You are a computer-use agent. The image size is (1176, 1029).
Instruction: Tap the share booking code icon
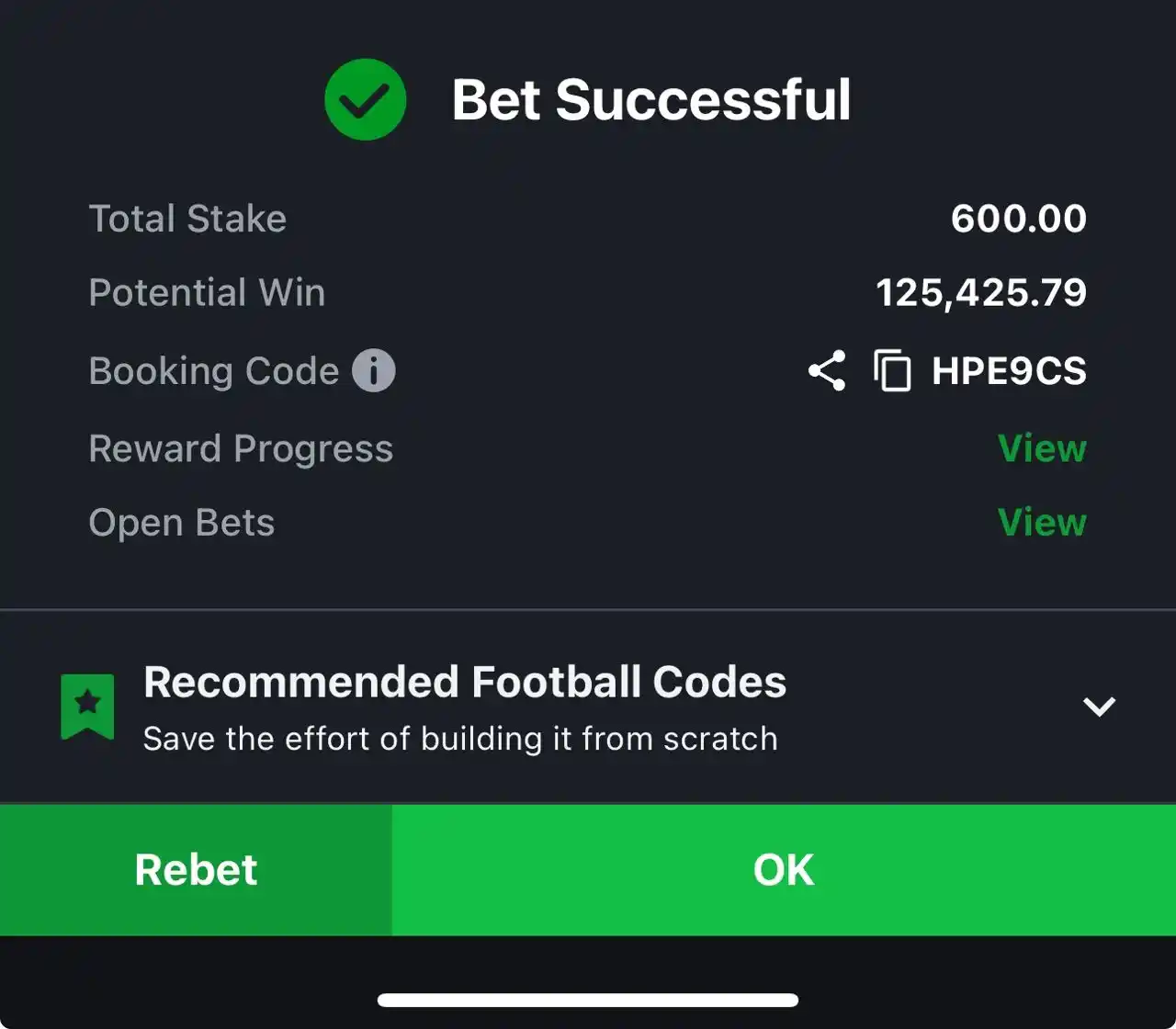tap(827, 371)
